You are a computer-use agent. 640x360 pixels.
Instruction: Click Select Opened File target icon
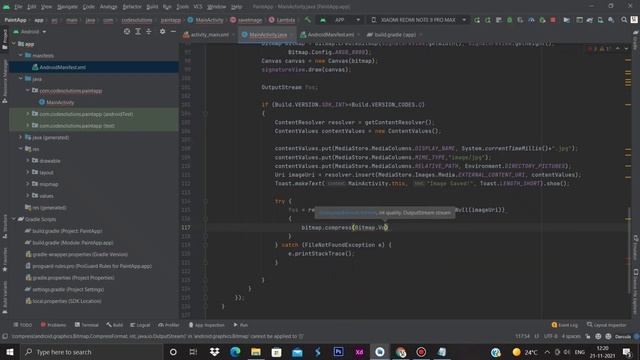point(127,31)
